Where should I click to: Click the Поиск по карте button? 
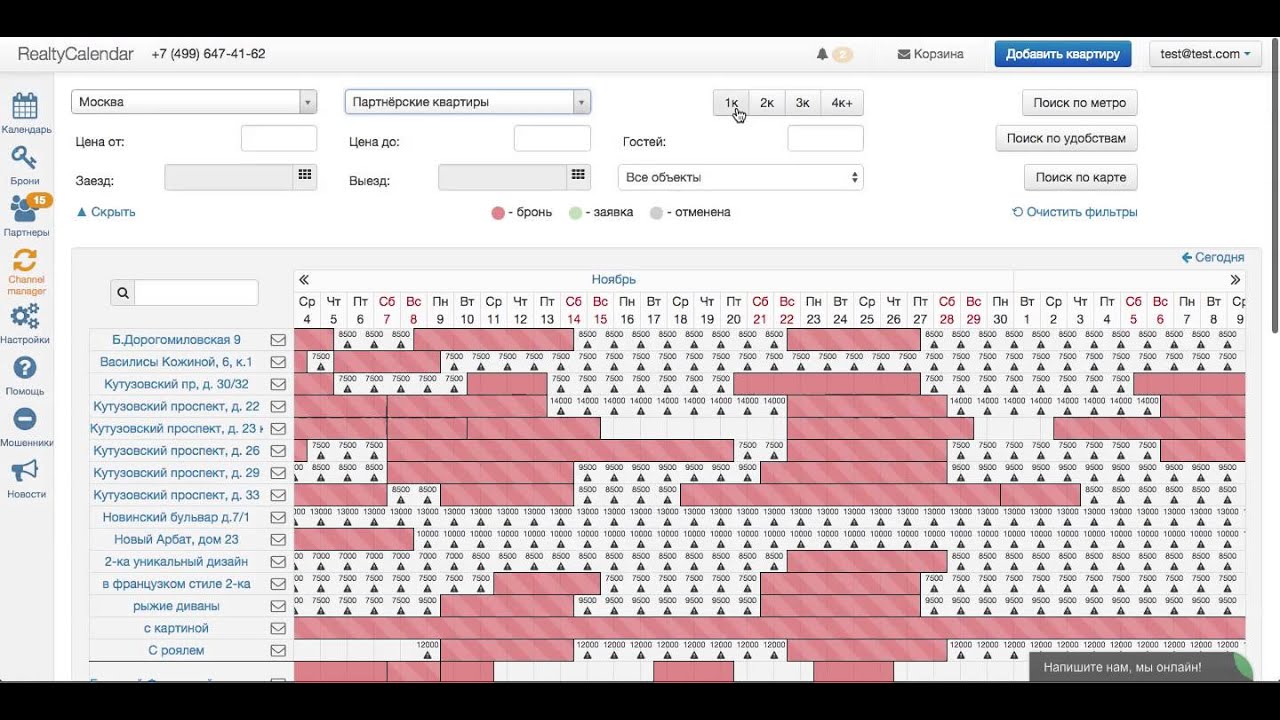(1081, 177)
